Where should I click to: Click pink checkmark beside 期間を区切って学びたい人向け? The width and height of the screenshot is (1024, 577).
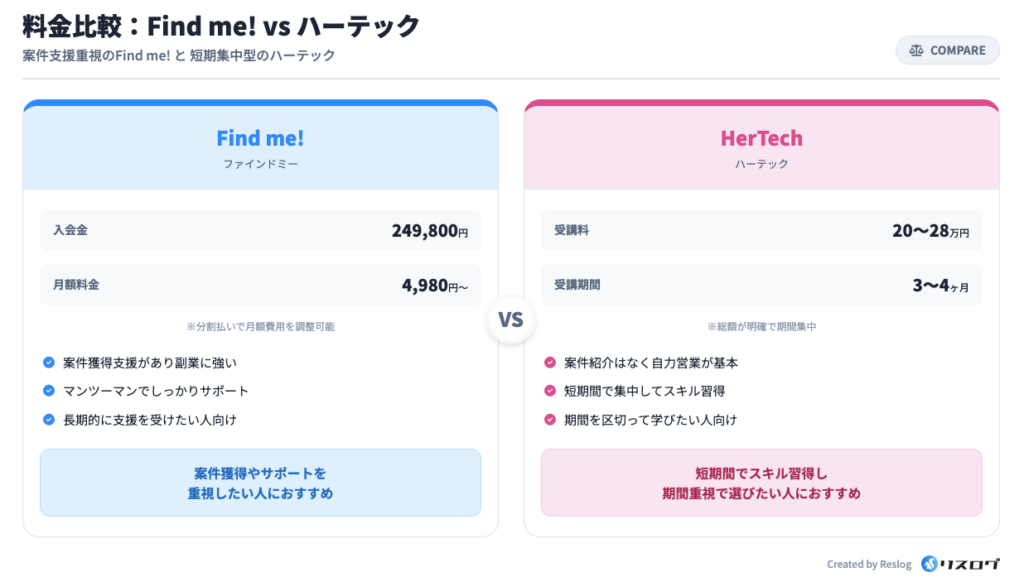point(549,420)
